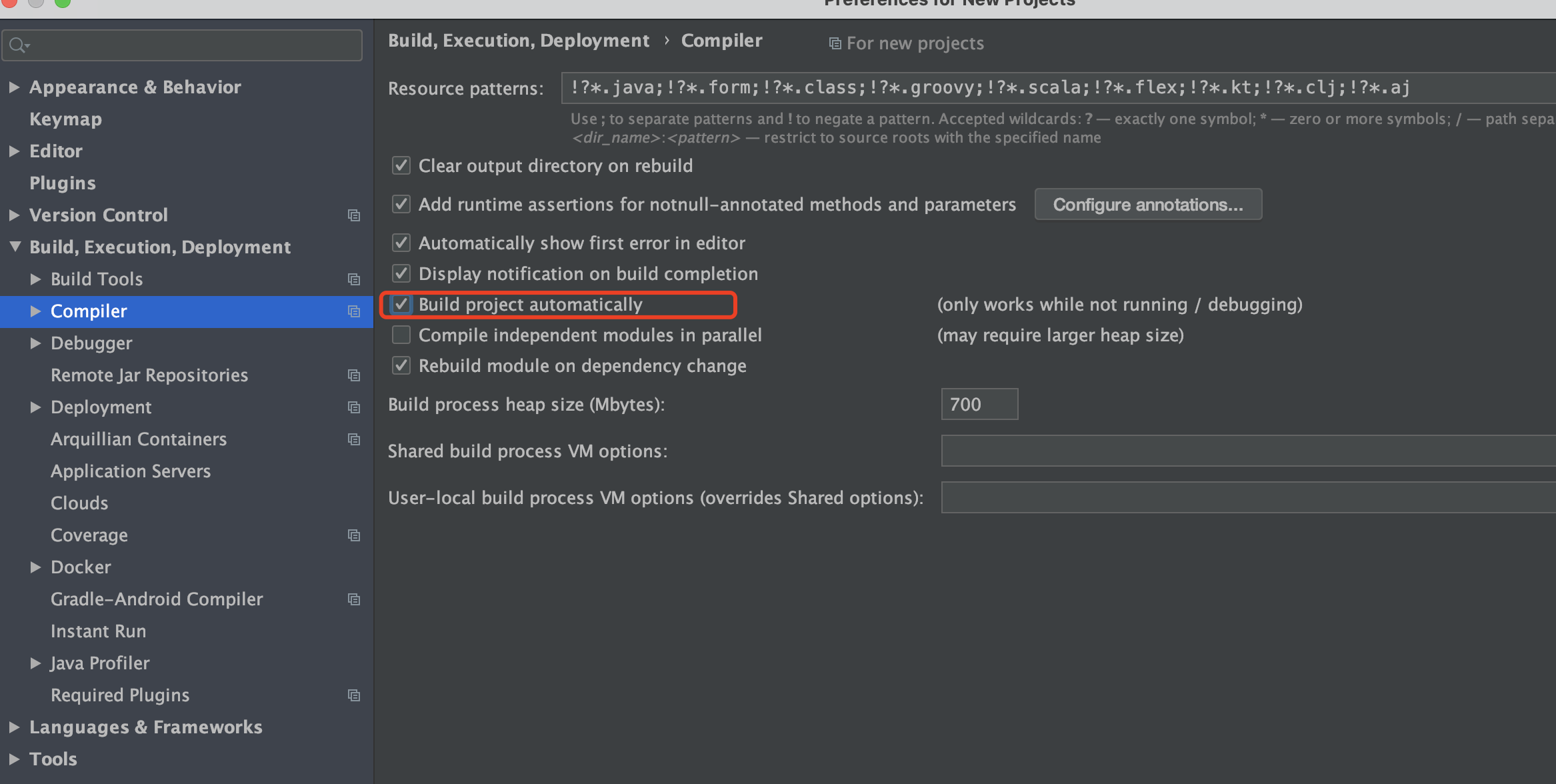This screenshot has width=1556, height=784.
Task: Expand the Debugger settings node
Action: (35, 343)
